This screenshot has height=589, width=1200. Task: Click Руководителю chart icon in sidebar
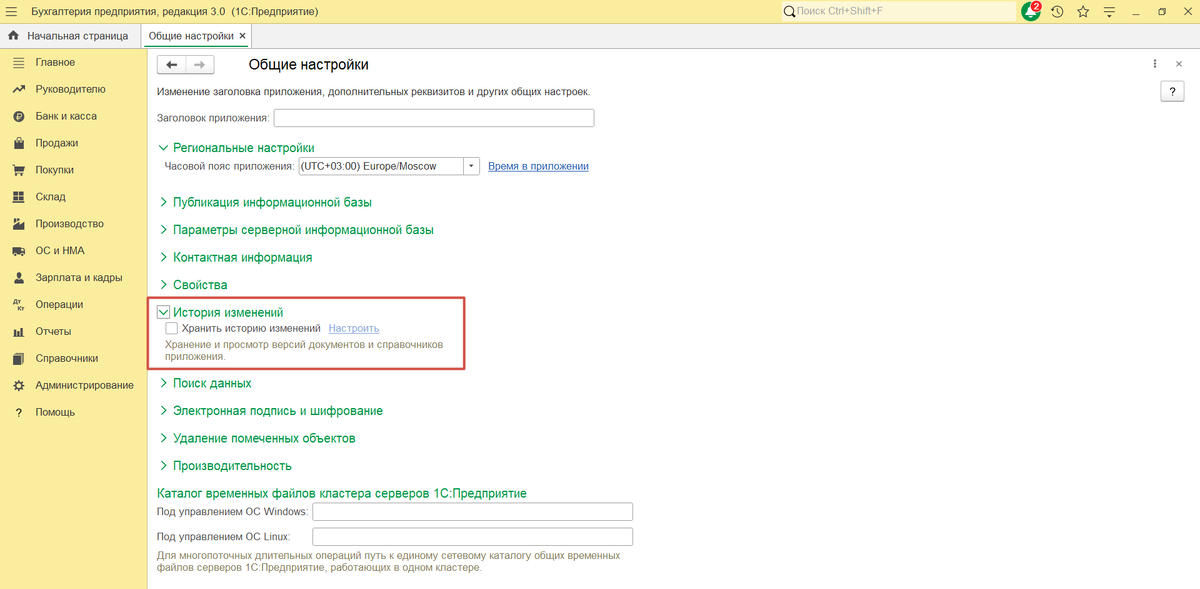(18, 89)
